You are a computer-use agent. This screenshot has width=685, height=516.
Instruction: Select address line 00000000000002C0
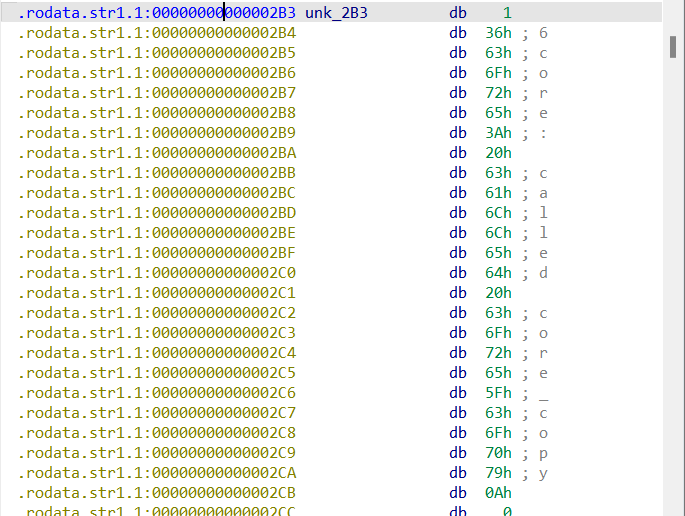(x=157, y=274)
